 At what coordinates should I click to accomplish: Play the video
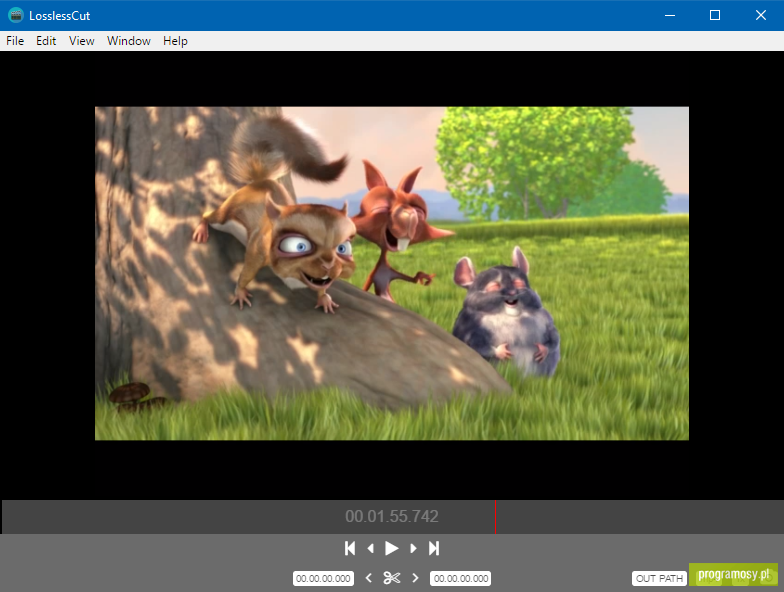(x=392, y=548)
